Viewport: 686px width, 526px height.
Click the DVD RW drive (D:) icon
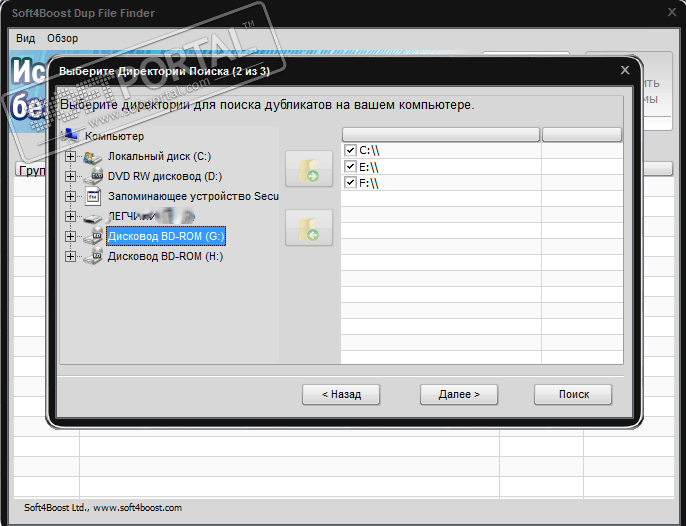tap(93, 176)
